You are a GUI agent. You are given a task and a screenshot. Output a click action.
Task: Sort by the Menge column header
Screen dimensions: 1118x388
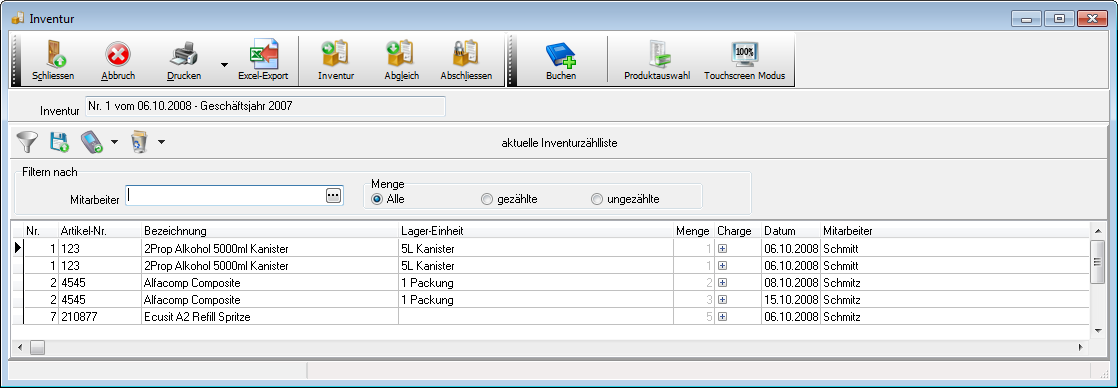(x=693, y=231)
